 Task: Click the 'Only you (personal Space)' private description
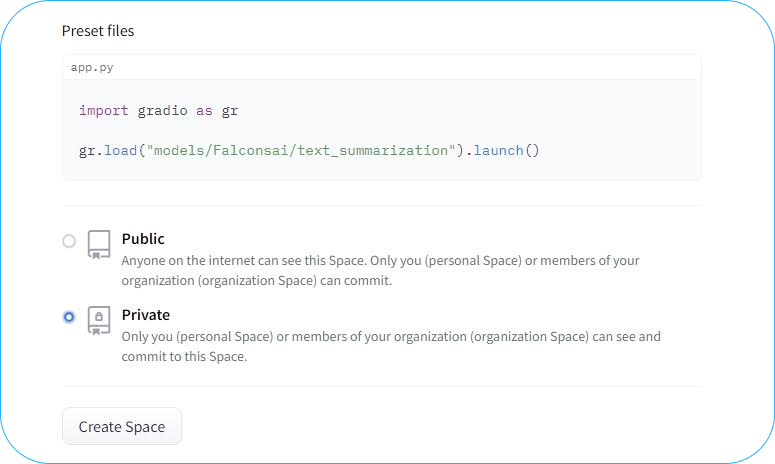391,346
